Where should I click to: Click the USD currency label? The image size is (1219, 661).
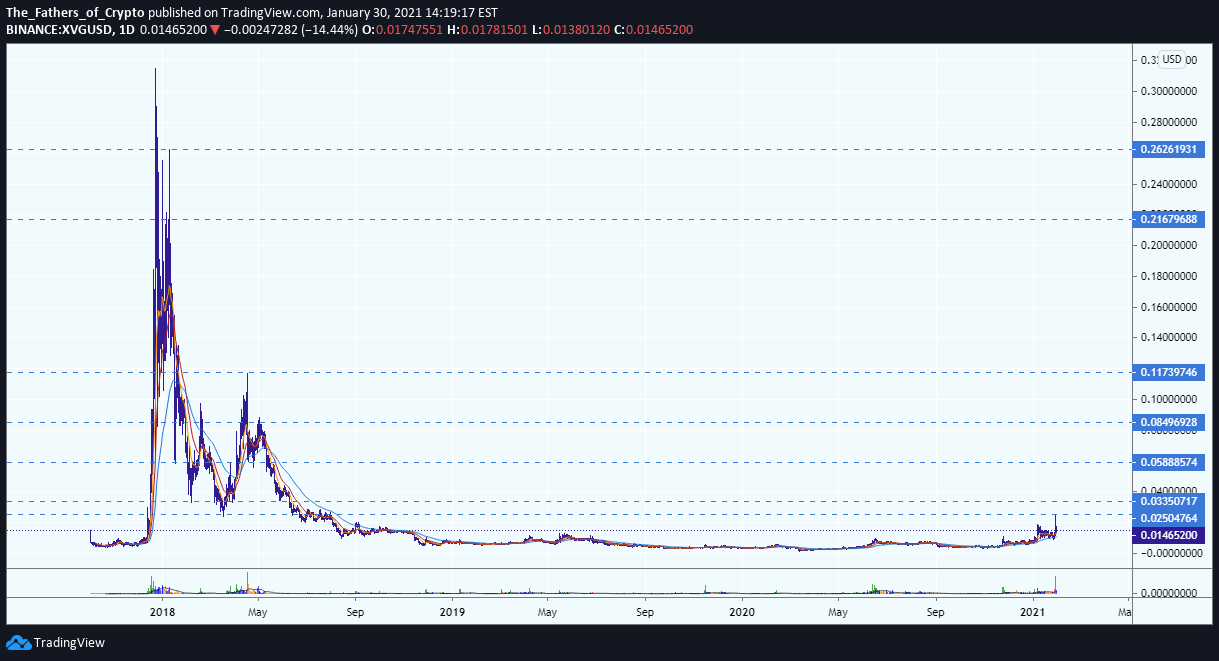(1172, 59)
